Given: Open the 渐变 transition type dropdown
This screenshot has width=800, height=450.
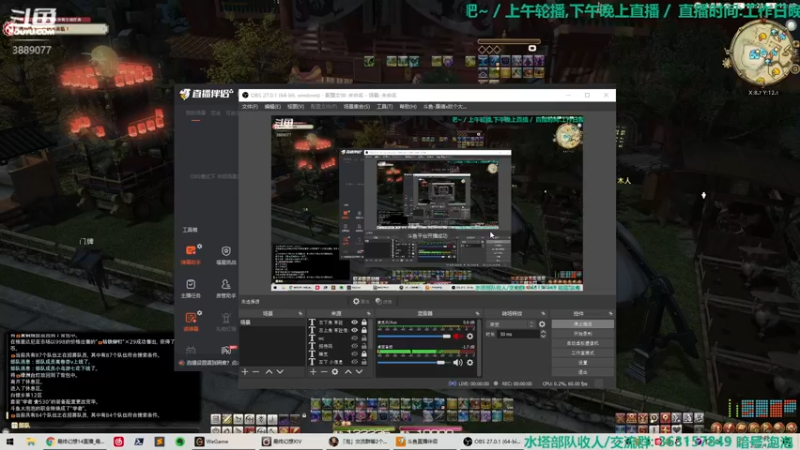Looking at the screenshot, I should 511,324.
